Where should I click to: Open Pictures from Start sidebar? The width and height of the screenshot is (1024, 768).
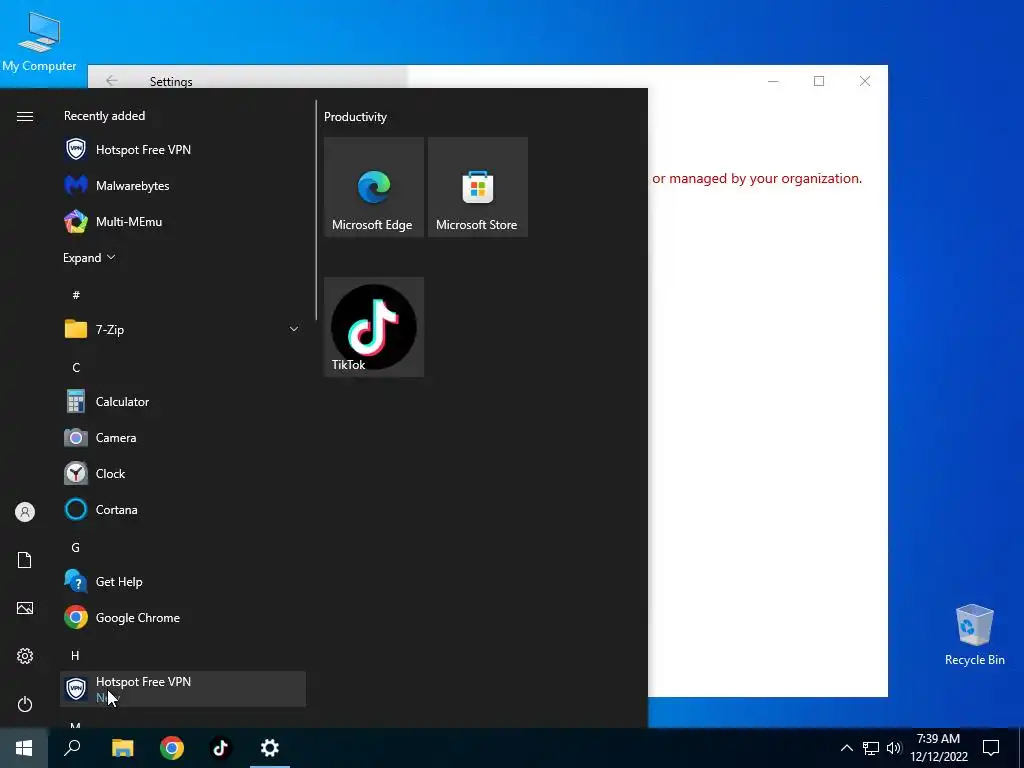(x=25, y=608)
